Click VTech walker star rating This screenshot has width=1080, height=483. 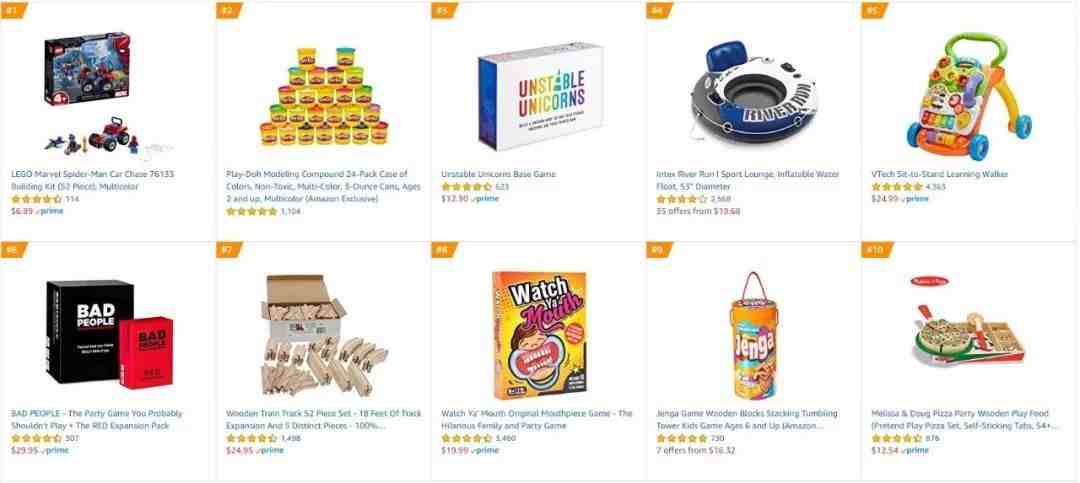[x=896, y=187]
